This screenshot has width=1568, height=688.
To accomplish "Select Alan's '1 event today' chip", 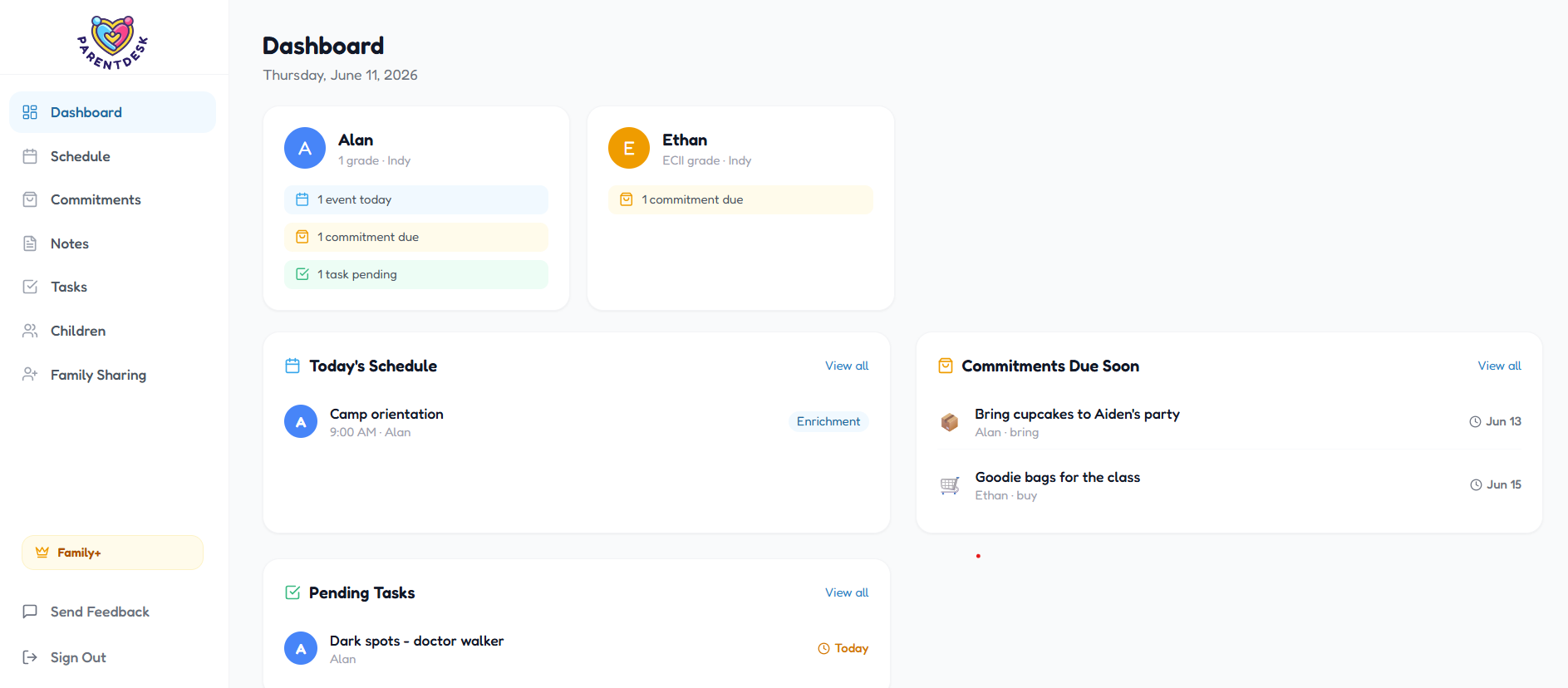I will tap(416, 199).
